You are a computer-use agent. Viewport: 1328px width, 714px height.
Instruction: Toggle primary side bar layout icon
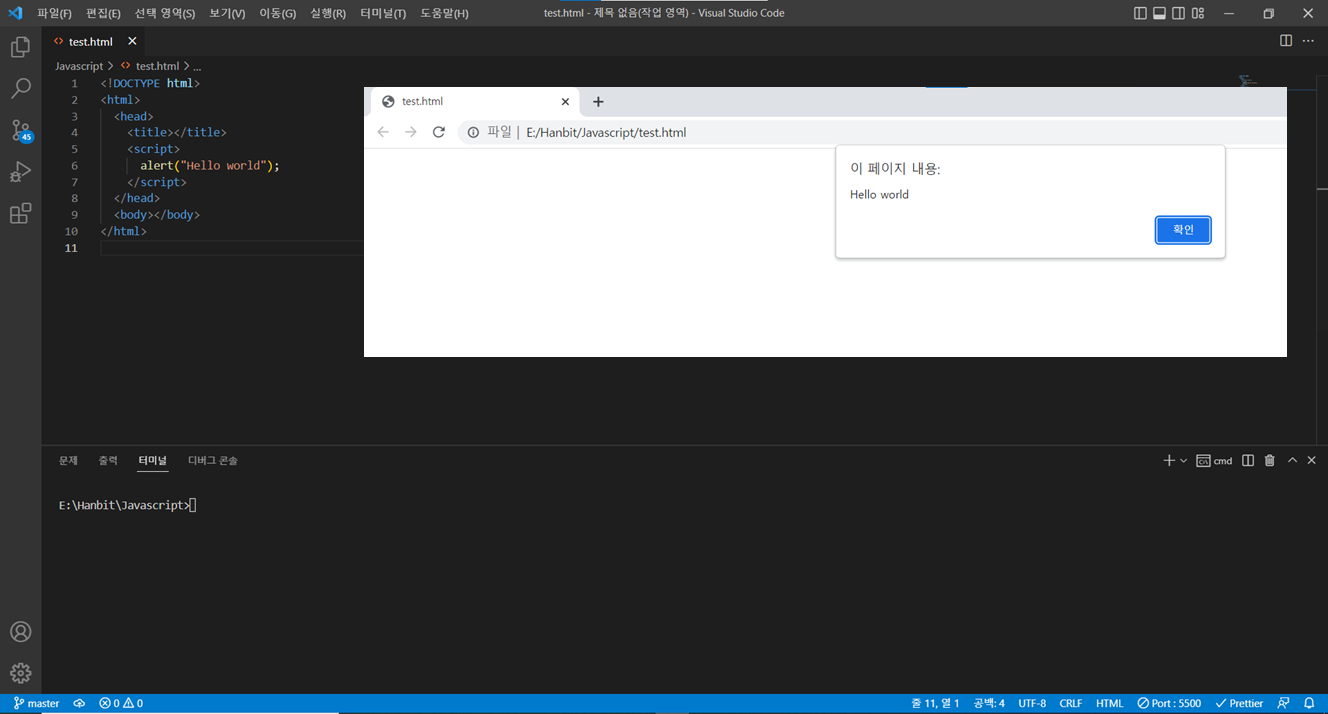tap(1141, 13)
